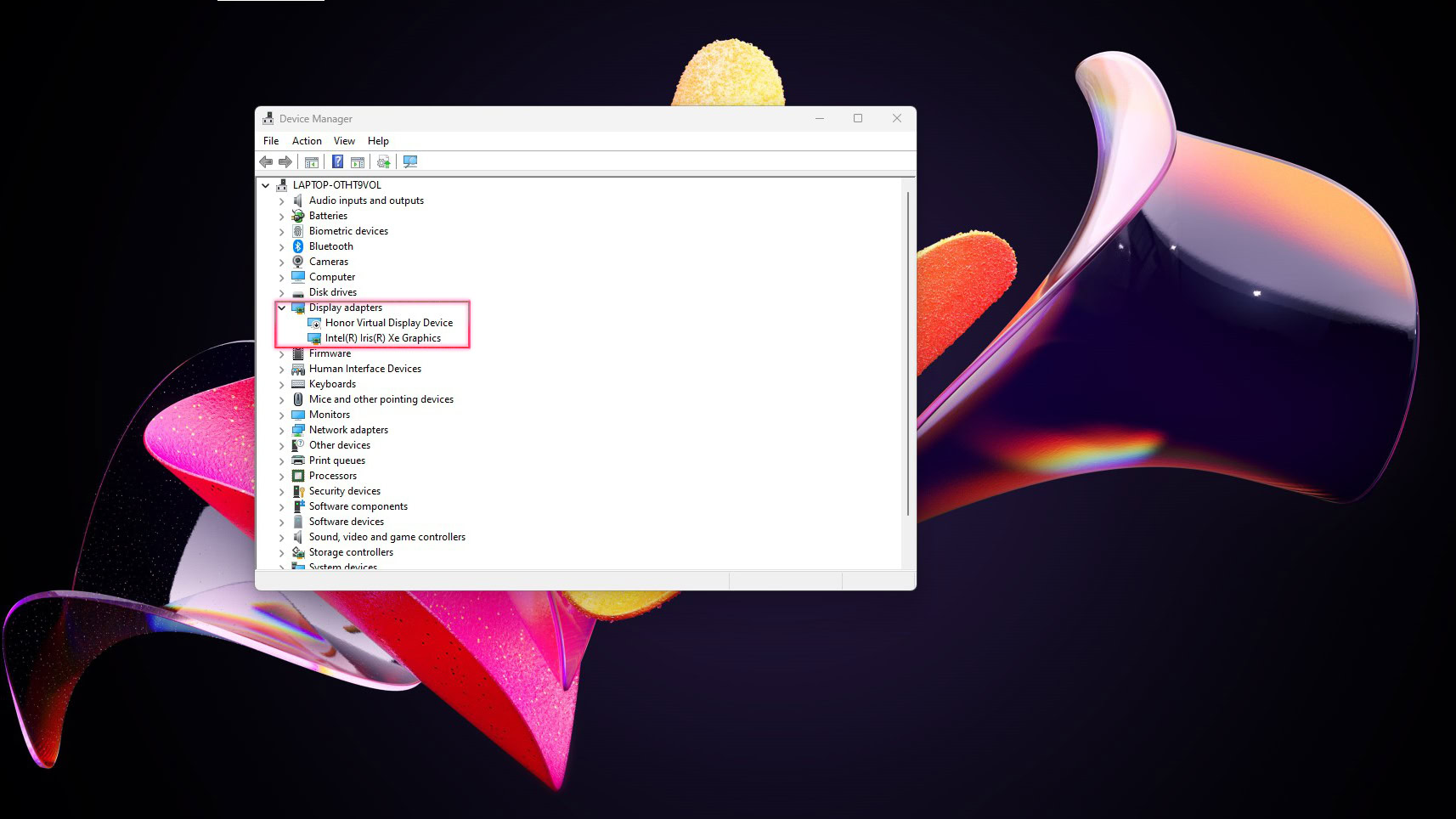
Task: Click the drive icon beside Disk drives
Action: (x=298, y=292)
